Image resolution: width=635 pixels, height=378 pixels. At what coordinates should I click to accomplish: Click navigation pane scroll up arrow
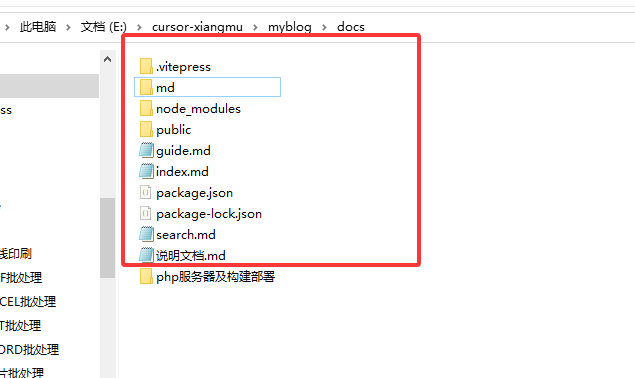click(x=107, y=60)
